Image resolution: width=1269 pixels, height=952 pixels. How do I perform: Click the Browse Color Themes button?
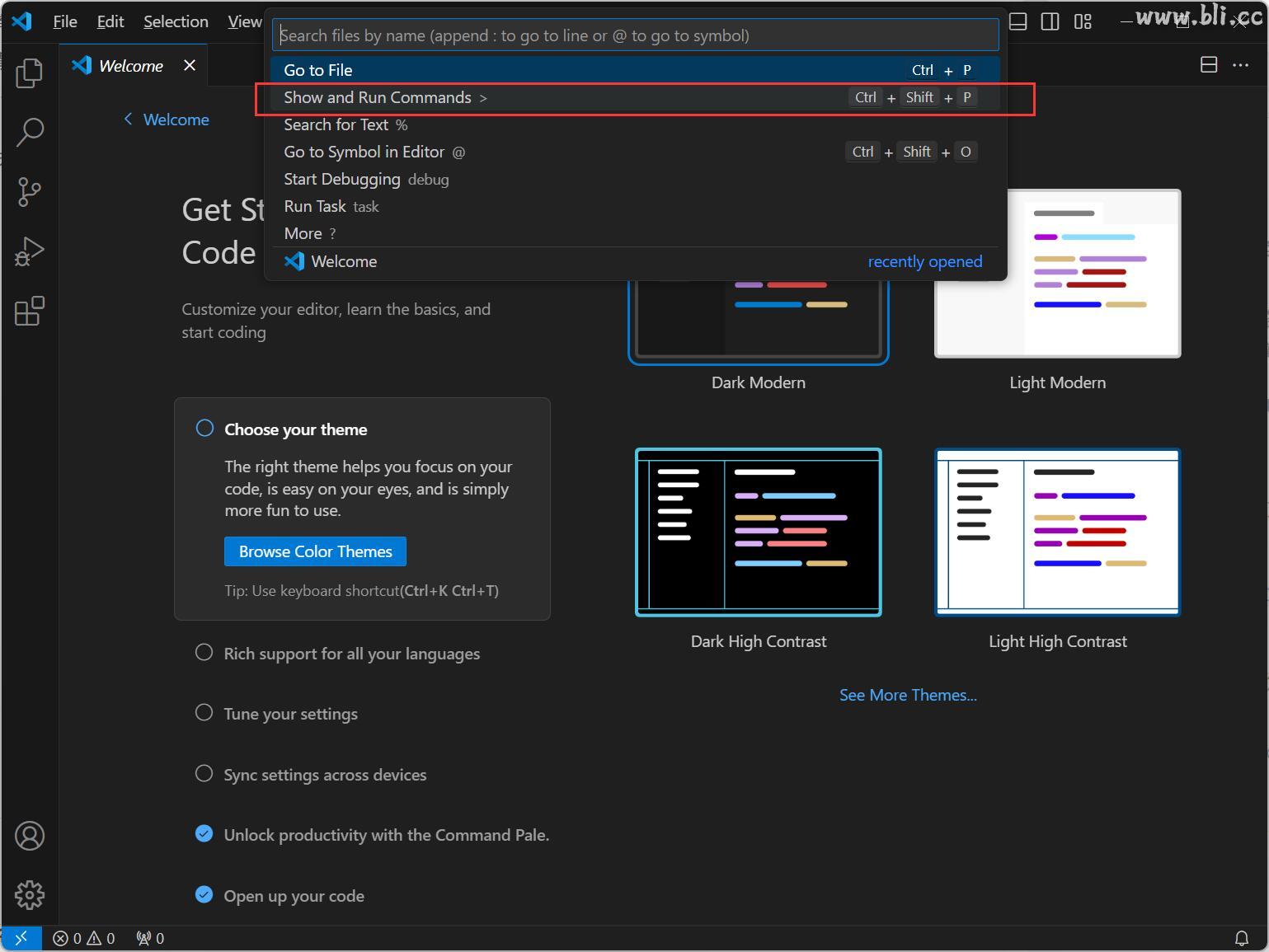pyautogui.click(x=314, y=551)
